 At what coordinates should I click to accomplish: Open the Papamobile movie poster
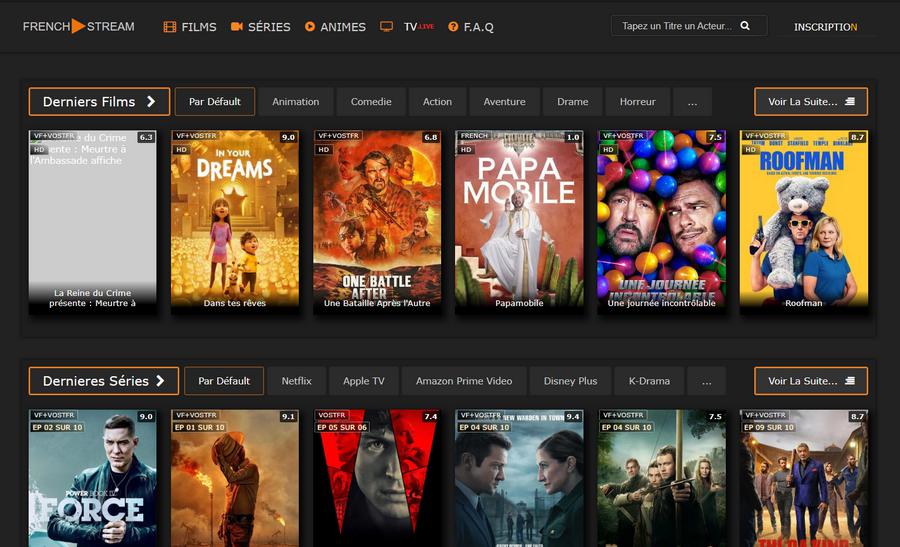(x=519, y=220)
